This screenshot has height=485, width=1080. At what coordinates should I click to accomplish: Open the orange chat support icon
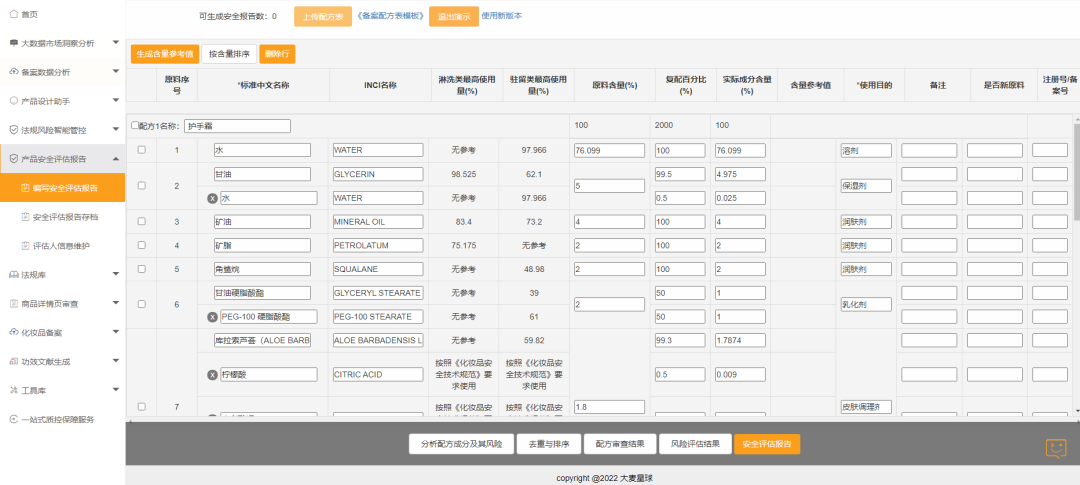coord(1056,448)
